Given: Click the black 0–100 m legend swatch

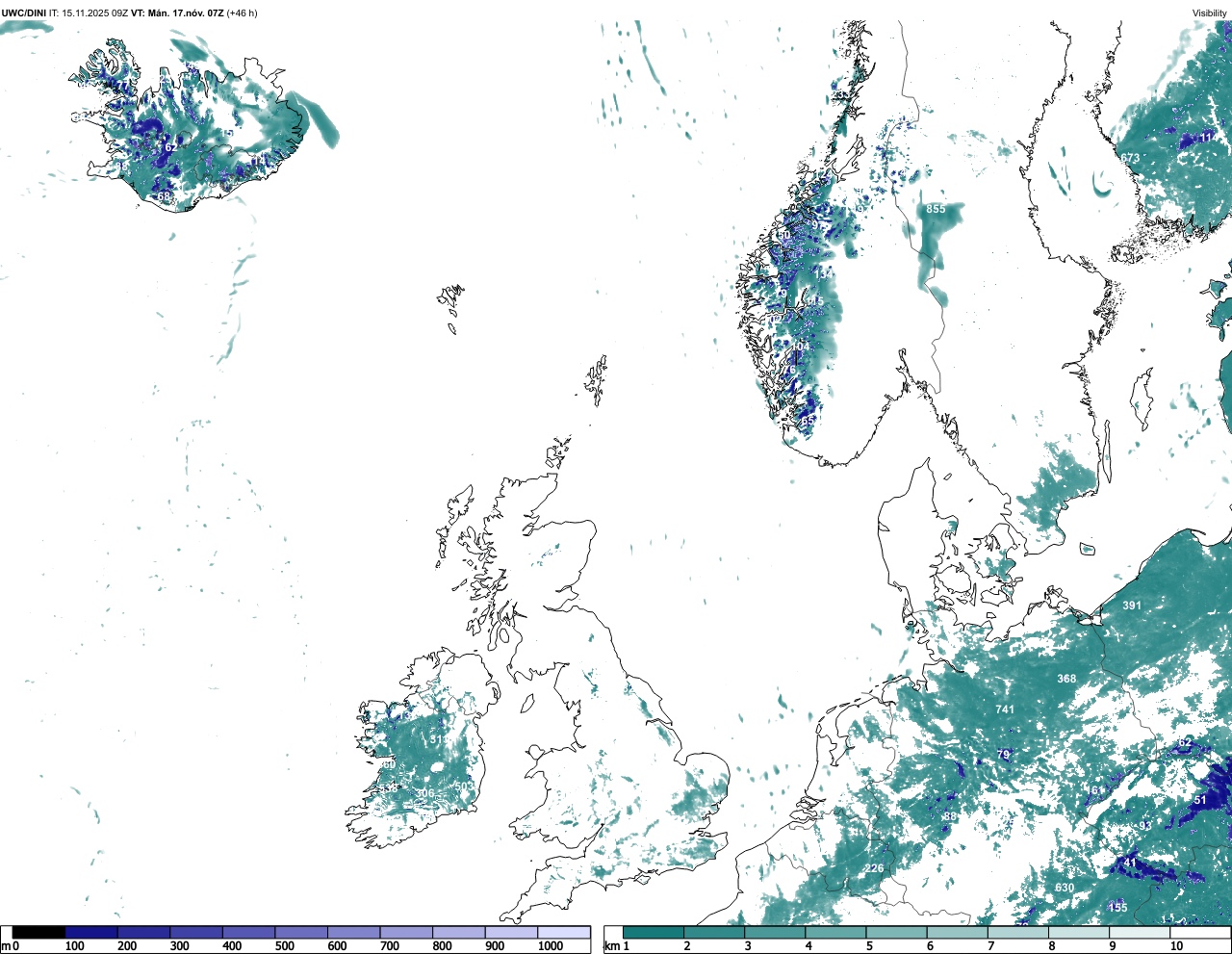Looking at the screenshot, I should click(38, 933).
